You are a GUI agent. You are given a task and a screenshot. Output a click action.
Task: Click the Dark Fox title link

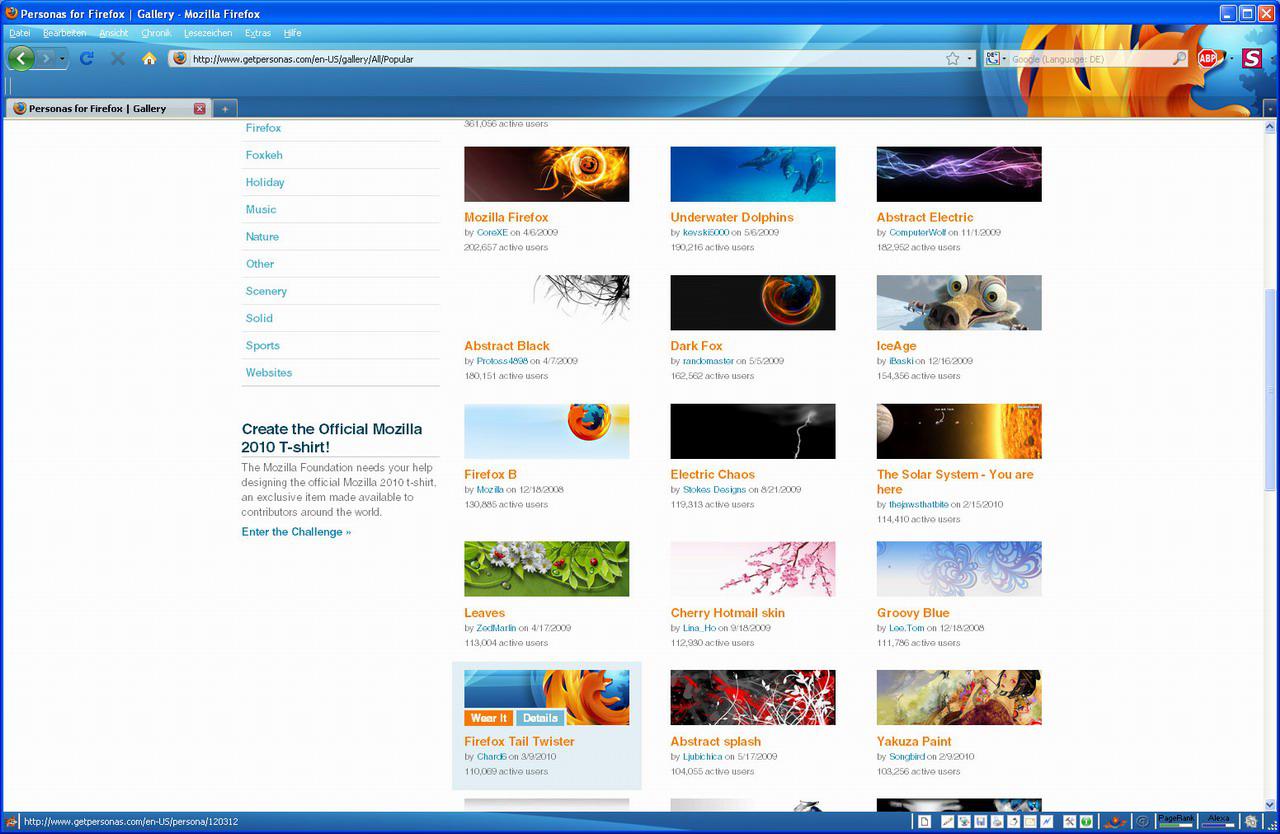(696, 346)
